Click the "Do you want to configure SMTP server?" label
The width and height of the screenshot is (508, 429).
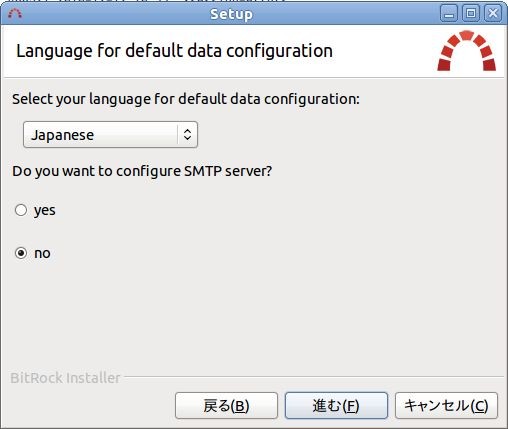142,171
